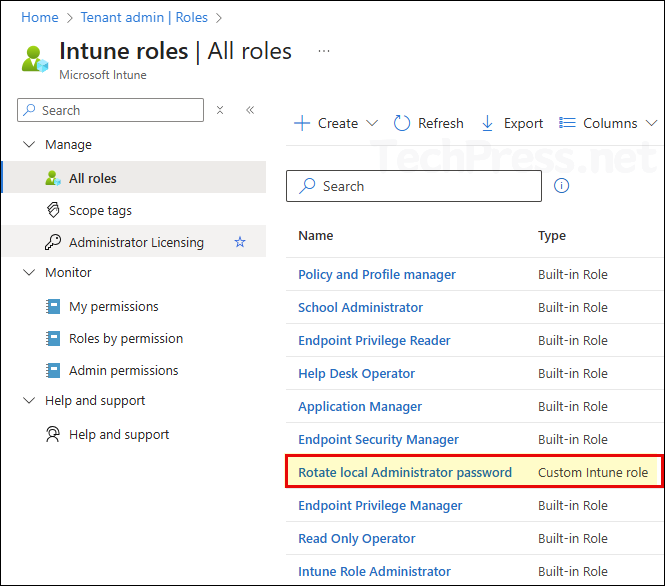The image size is (665, 586).
Task: Collapse the Help and support section chevron
Action: point(29,400)
